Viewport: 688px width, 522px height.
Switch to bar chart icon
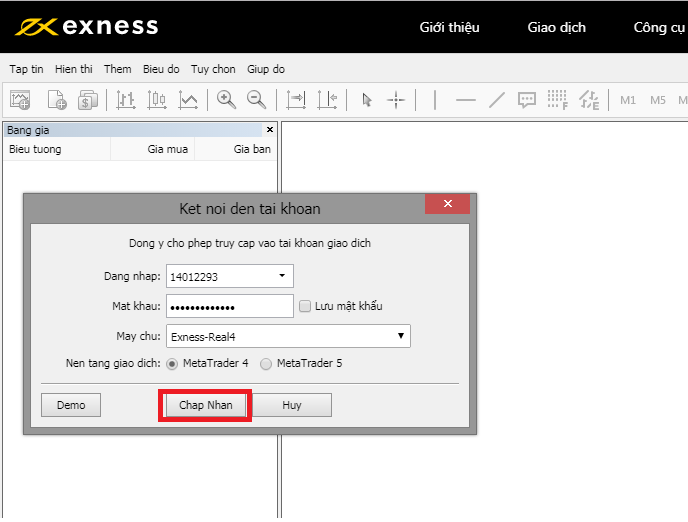(x=126, y=99)
